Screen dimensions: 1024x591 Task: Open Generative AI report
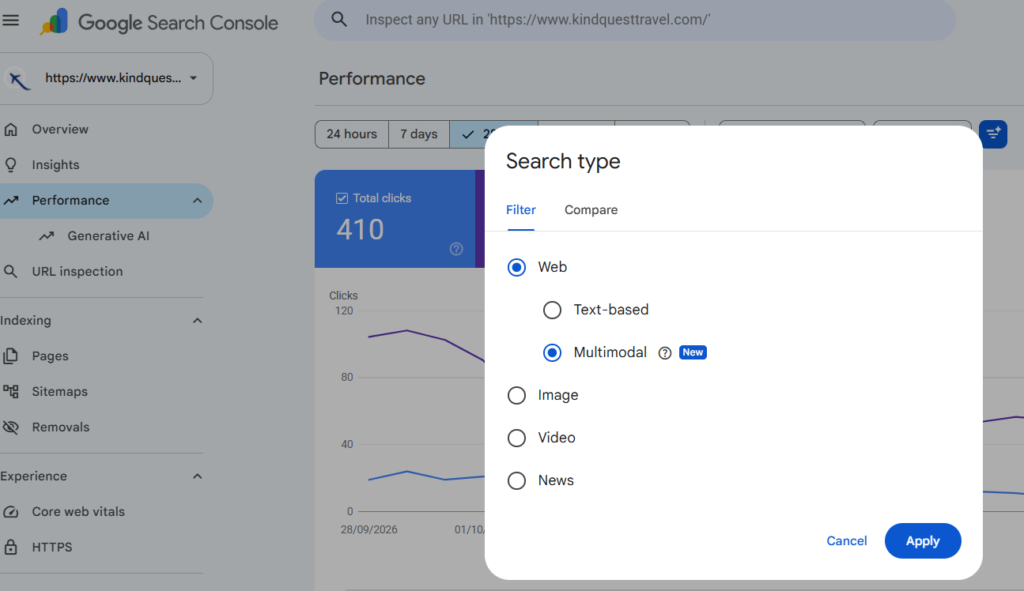click(106, 236)
